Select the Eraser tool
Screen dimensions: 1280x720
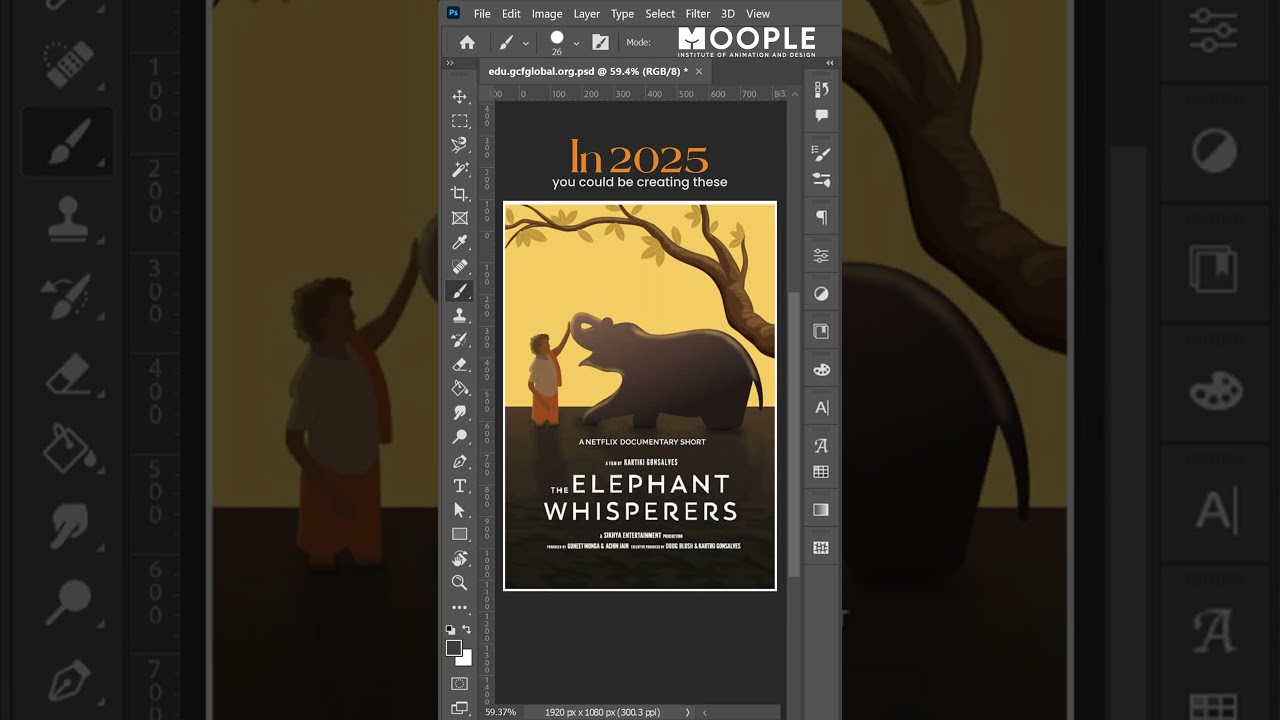[x=460, y=364]
